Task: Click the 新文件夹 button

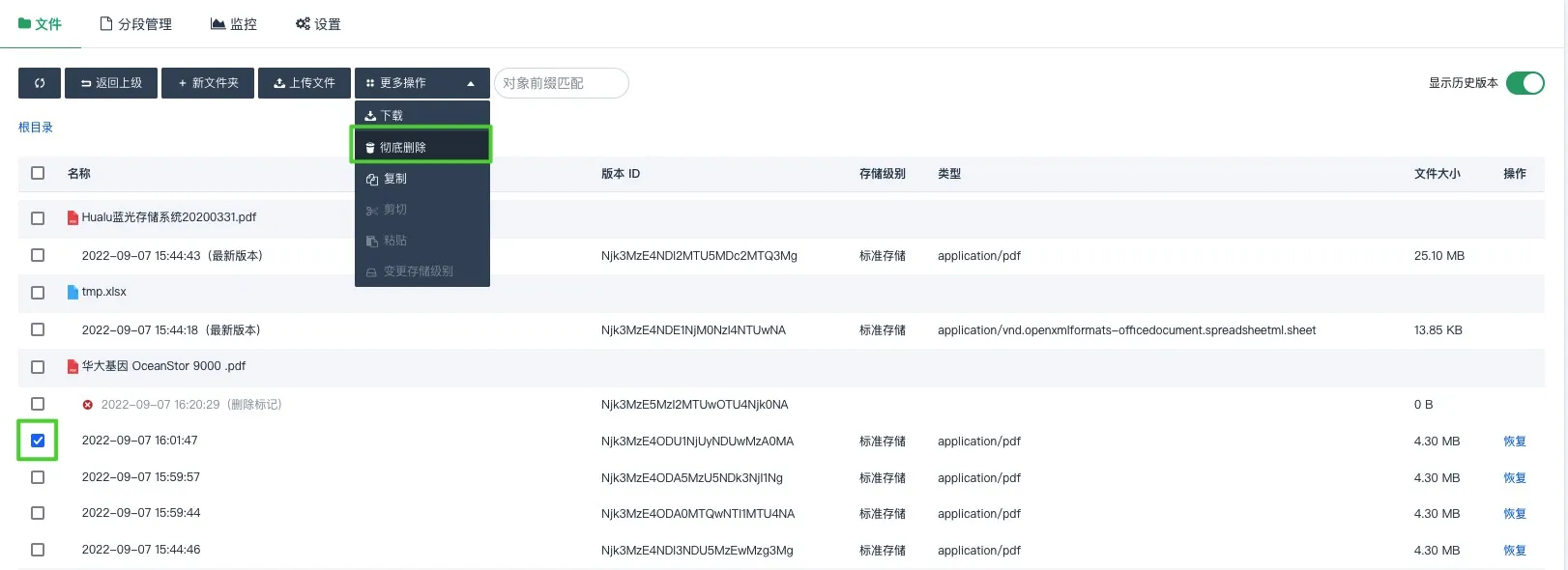Action: tap(208, 83)
